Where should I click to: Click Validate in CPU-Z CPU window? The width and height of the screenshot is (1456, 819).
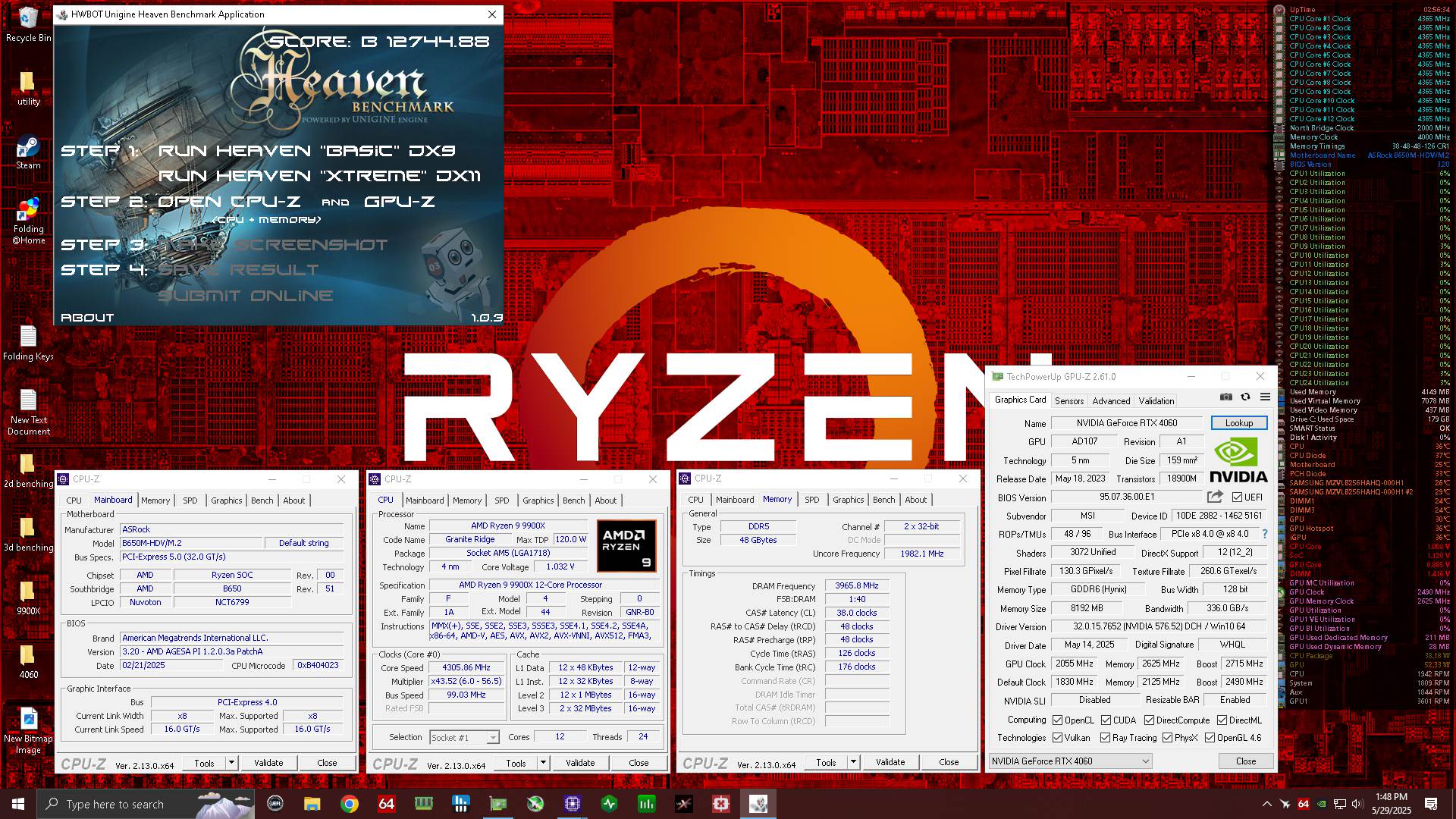580,763
